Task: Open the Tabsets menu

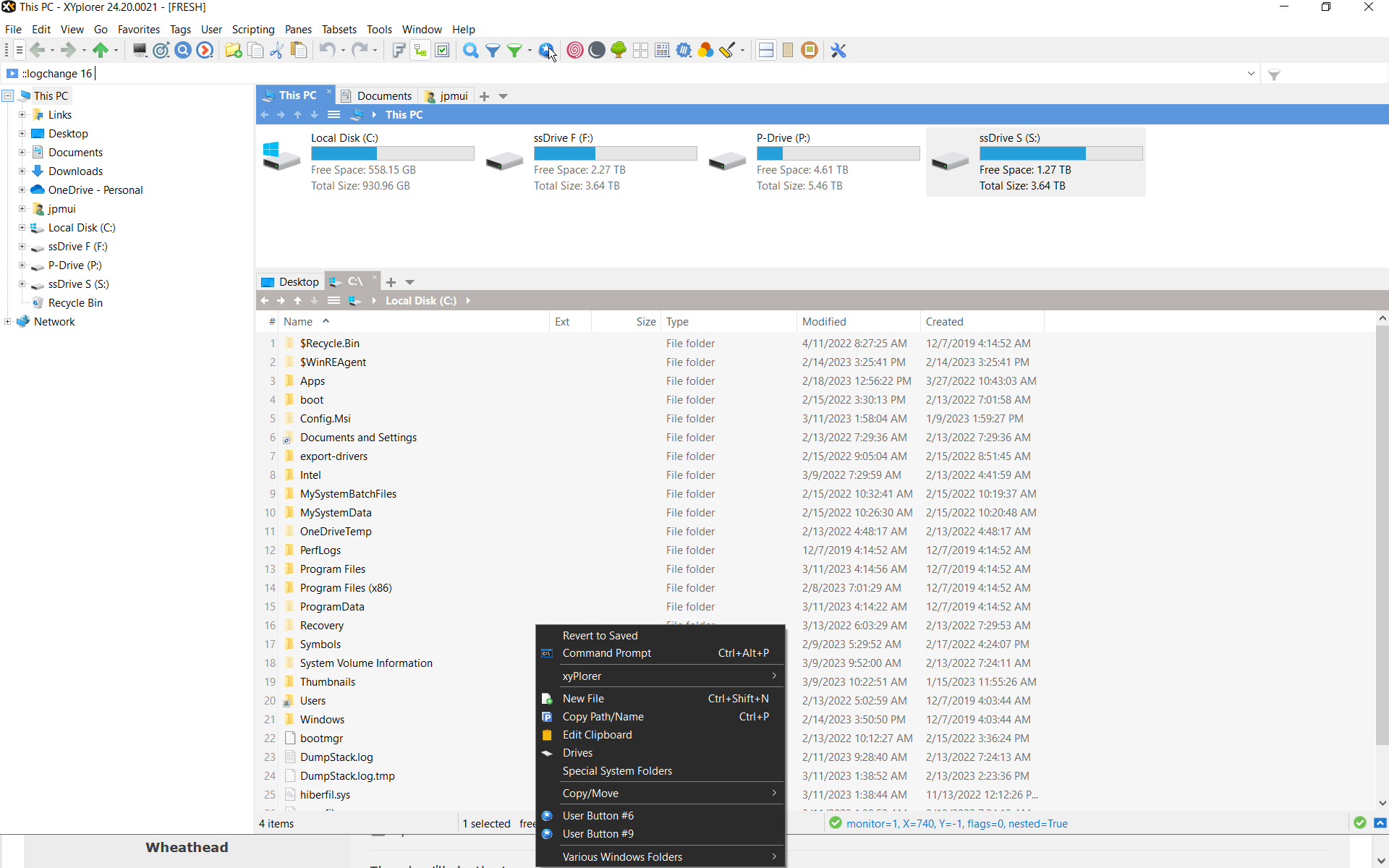Action: (x=339, y=30)
